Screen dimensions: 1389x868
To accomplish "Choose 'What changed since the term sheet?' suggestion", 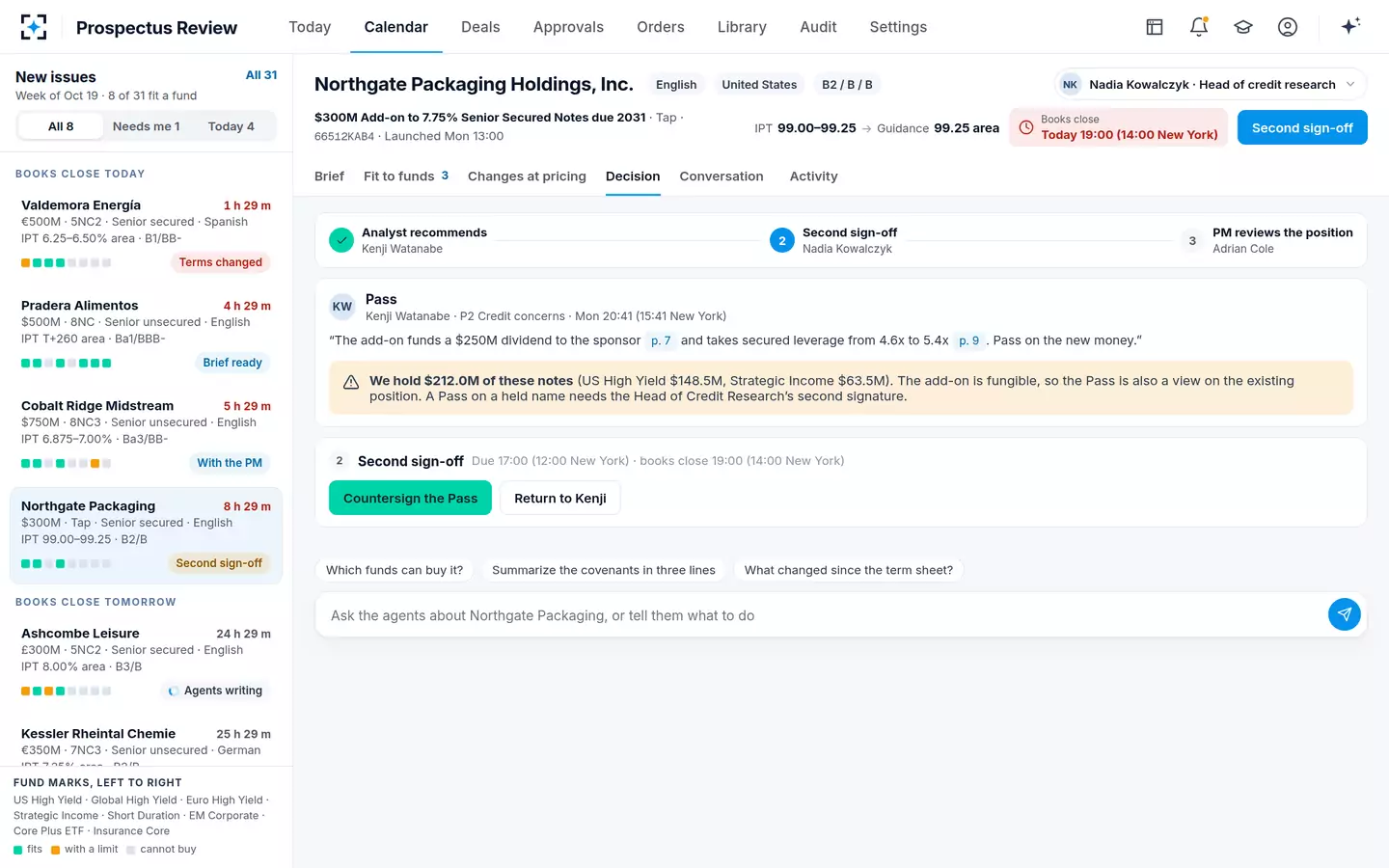I will 849,570.
